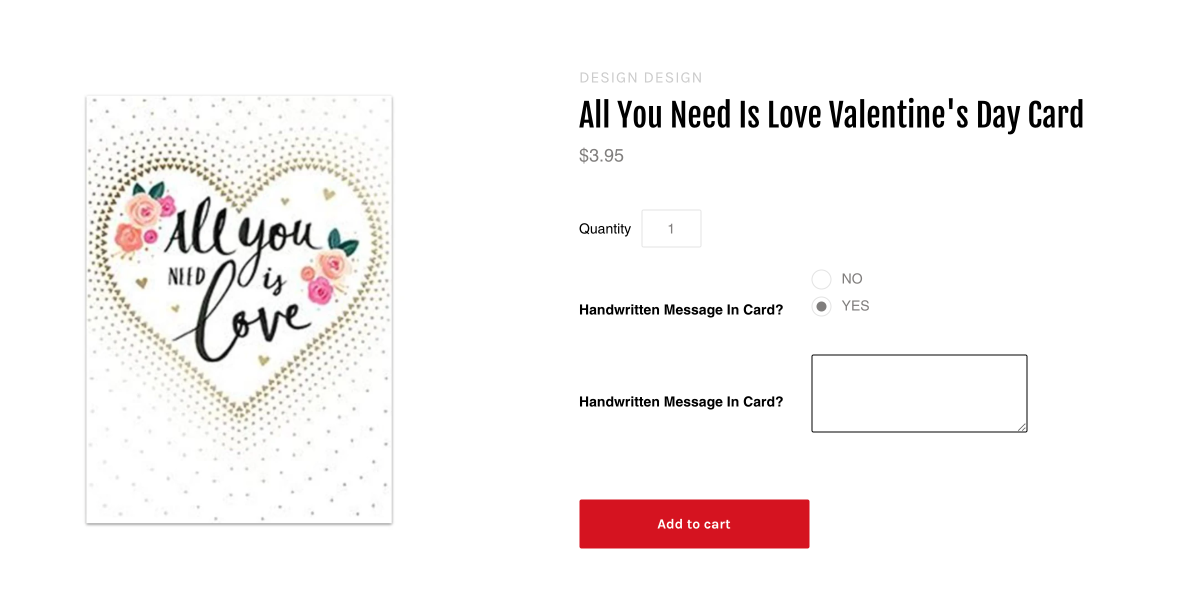Screen dimensions: 1200x600
Task: Click the All You Need Is Love product title
Action: tap(830, 116)
